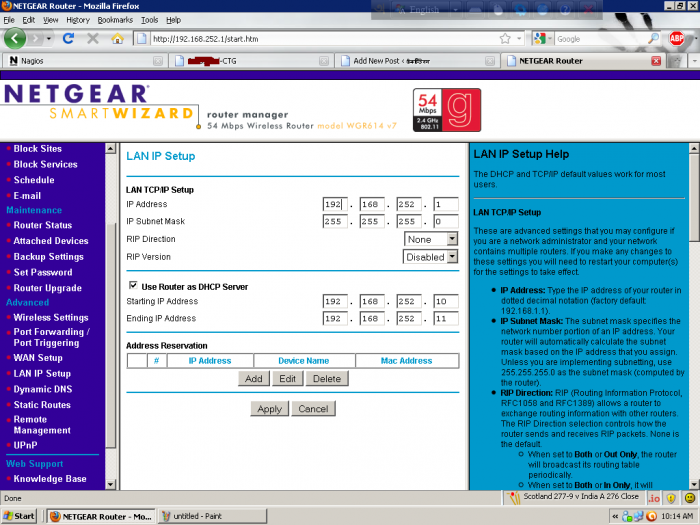Click the green Back navigation button
The image size is (700, 525).
click(x=15, y=38)
